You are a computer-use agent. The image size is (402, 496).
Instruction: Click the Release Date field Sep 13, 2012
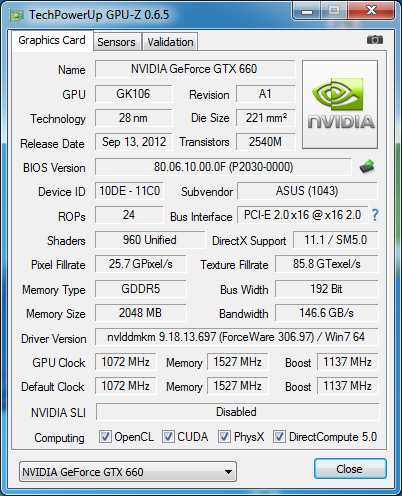(x=134, y=142)
